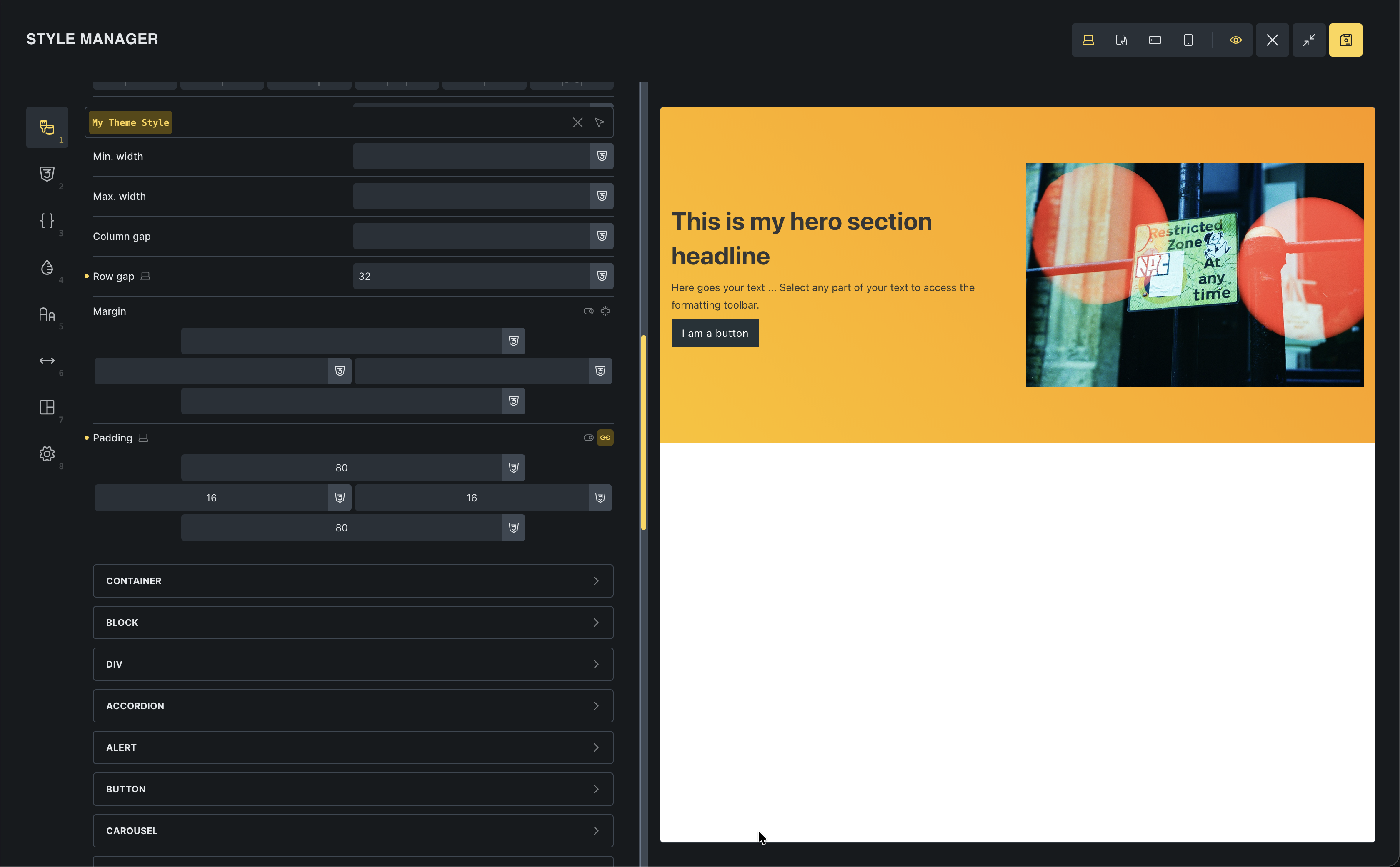Select mobile landscape breakpoint icon

(1155, 40)
